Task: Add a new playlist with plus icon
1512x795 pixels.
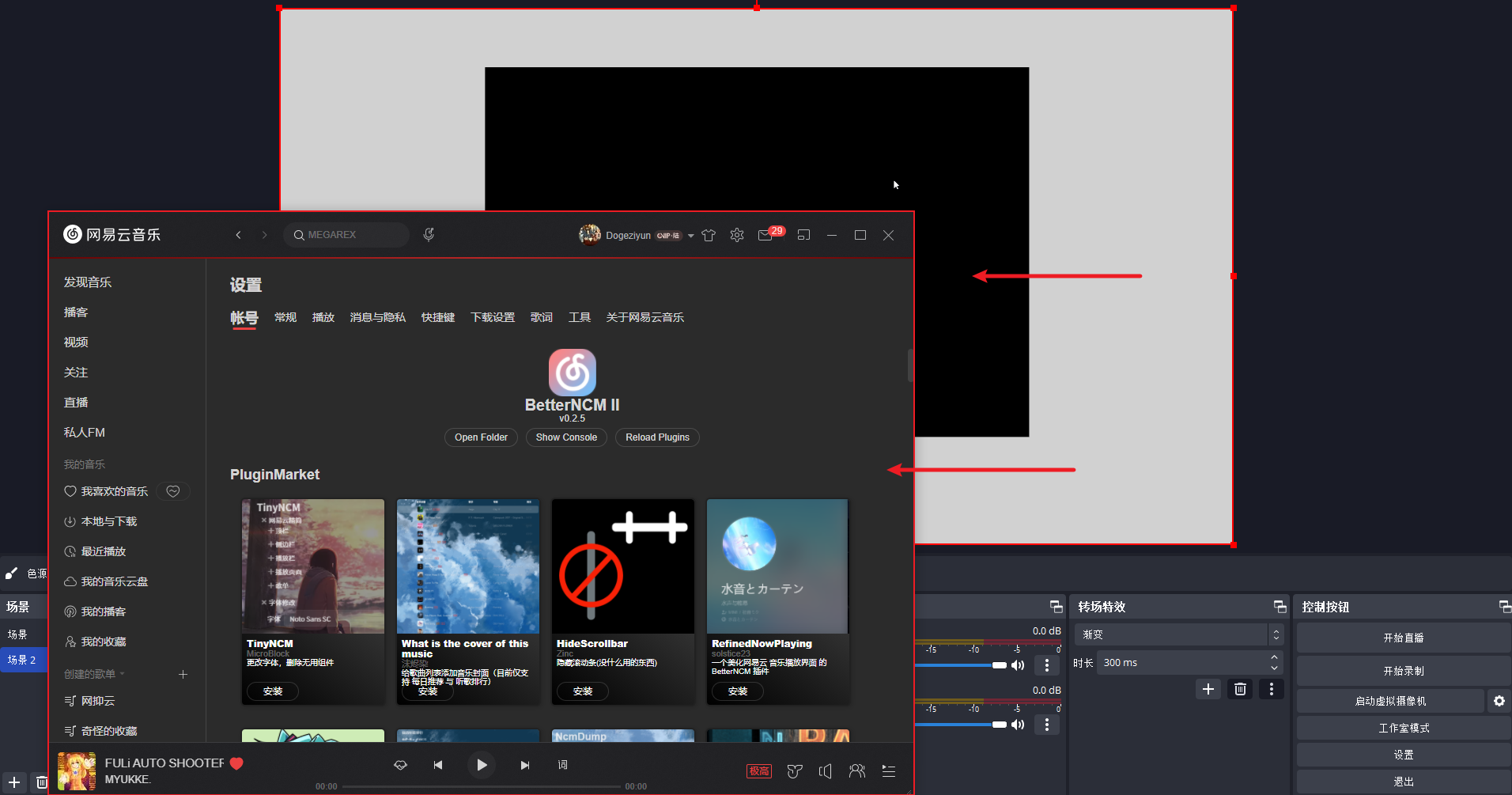Action: [183, 675]
